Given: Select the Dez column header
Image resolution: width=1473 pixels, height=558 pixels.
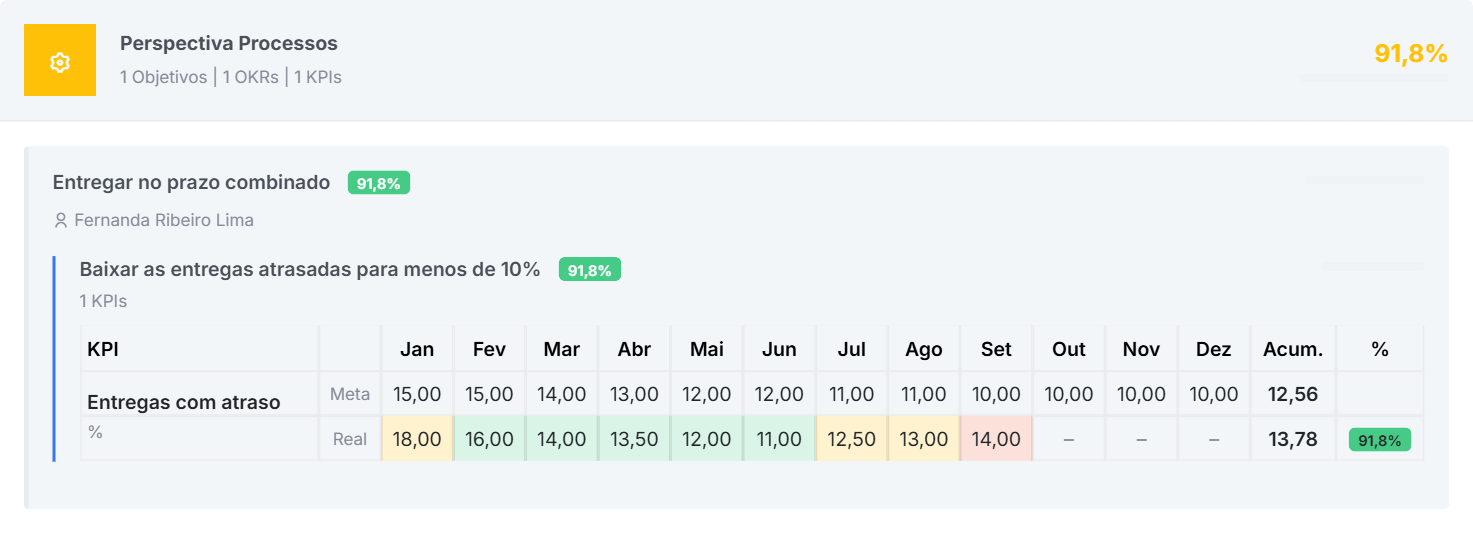Looking at the screenshot, I should click(x=1214, y=349).
